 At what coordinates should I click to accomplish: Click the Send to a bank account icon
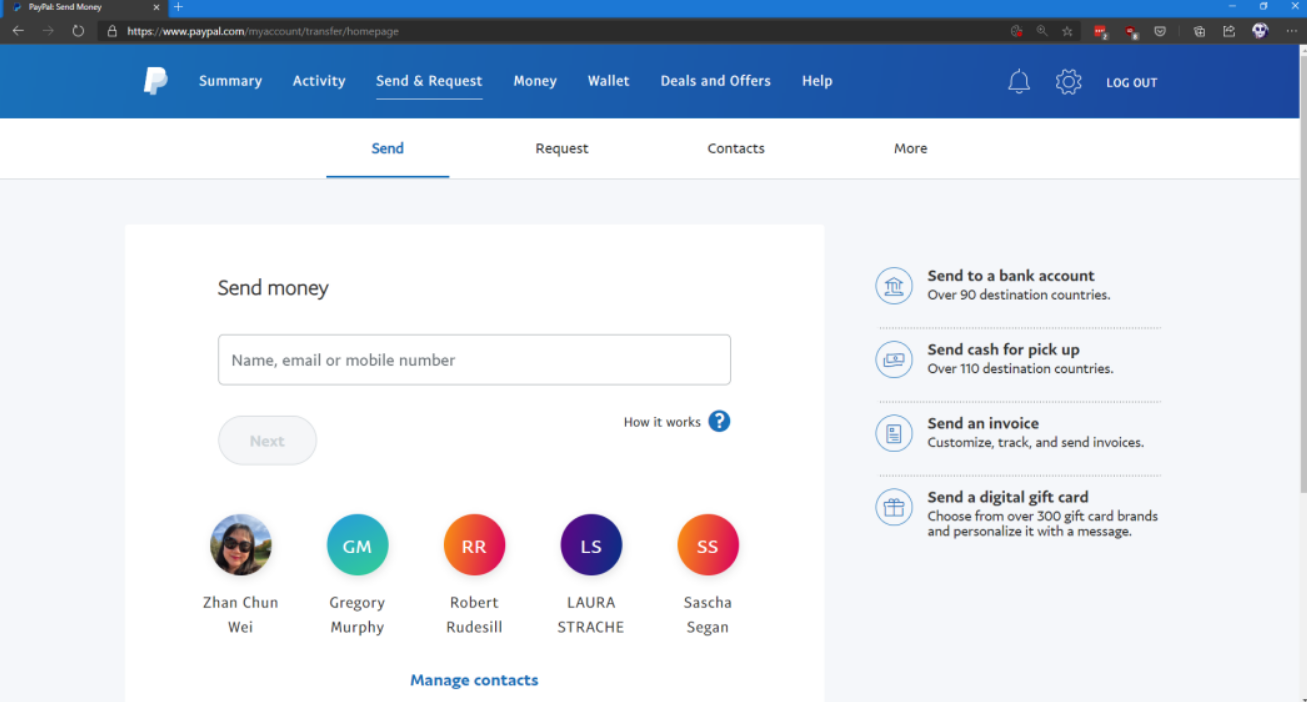click(x=894, y=286)
